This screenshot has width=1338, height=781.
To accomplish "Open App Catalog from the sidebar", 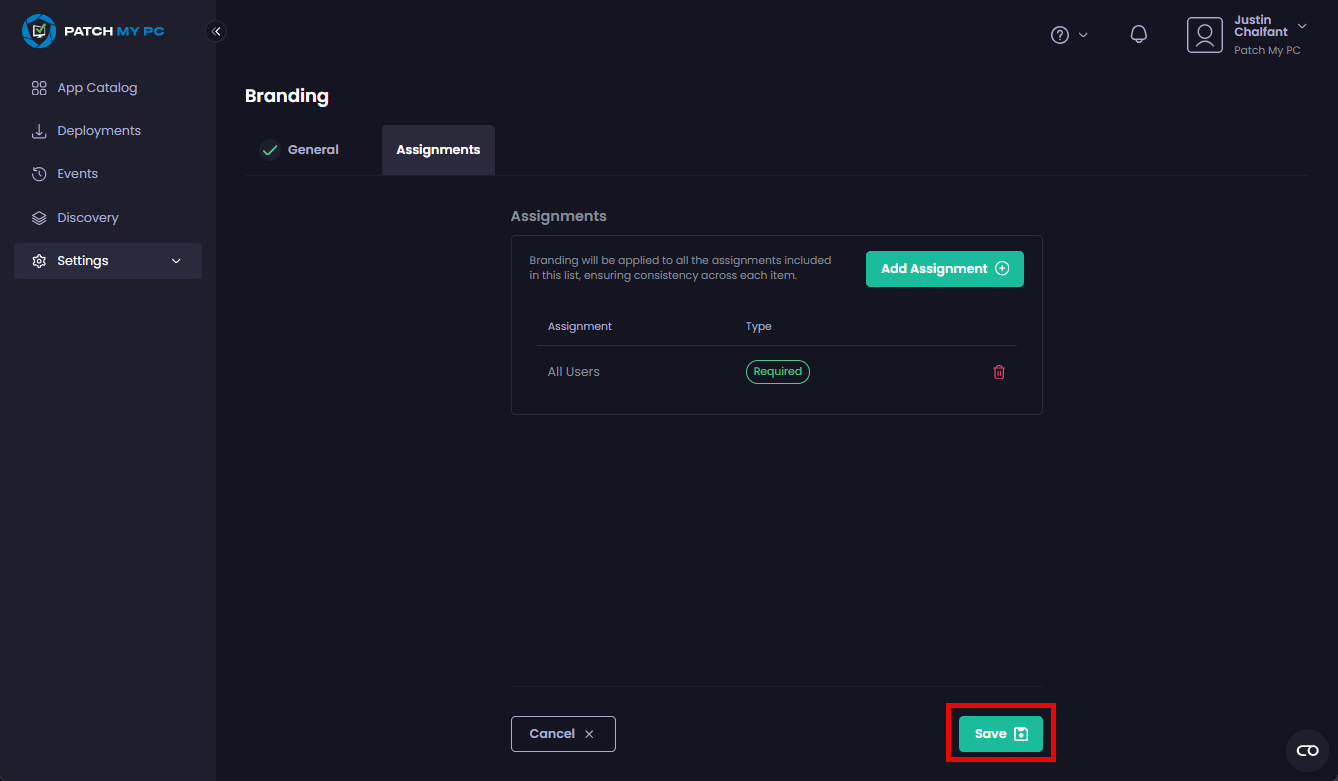I will (97, 88).
